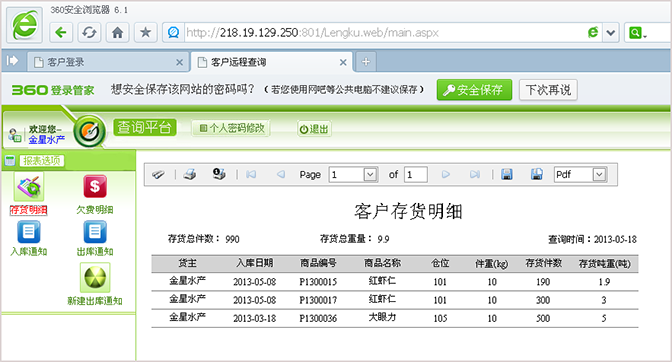Click product code P1300017
The width and height of the screenshot is (672, 362).
(x=318, y=300)
